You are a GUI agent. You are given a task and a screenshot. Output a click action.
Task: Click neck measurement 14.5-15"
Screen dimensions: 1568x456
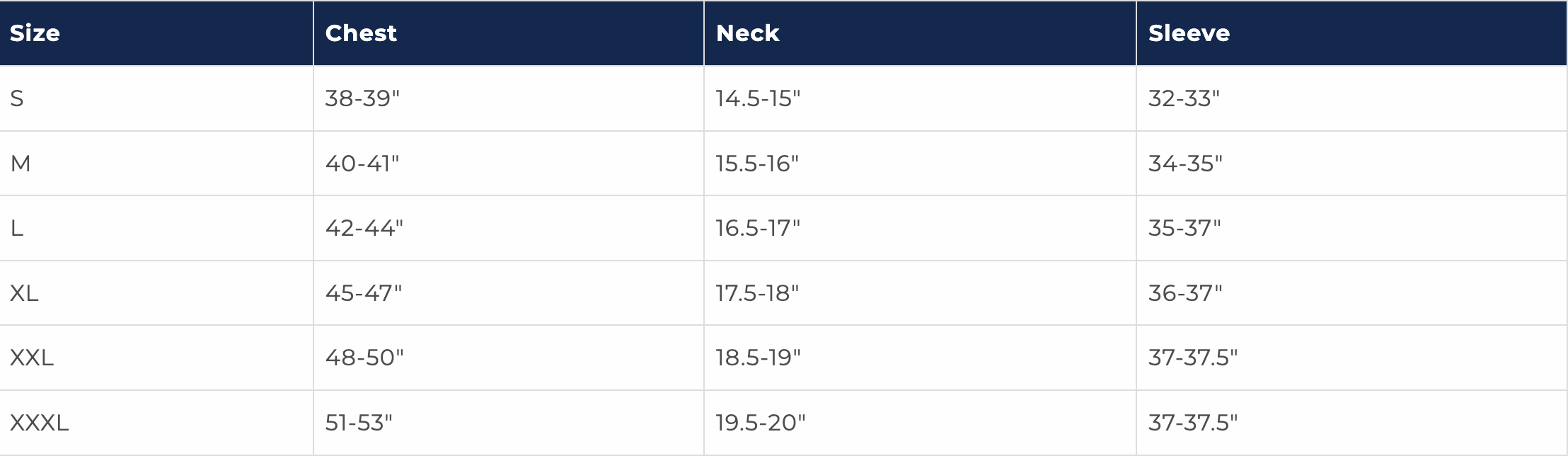click(758, 98)
